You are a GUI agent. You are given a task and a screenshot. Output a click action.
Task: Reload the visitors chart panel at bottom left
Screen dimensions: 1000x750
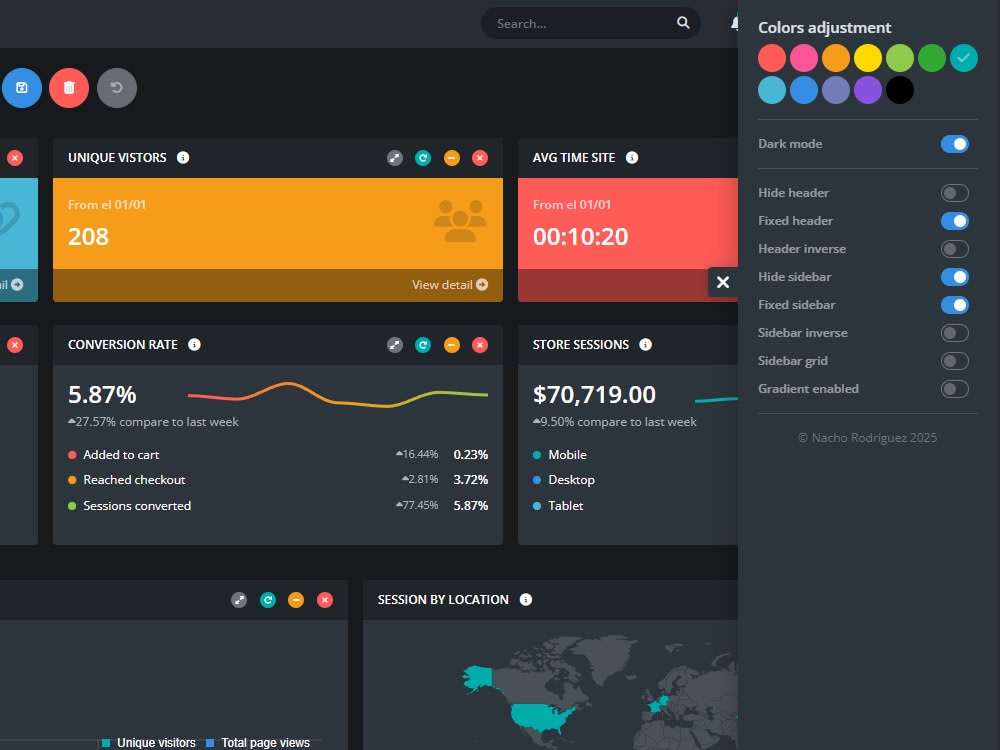point(268,600)
